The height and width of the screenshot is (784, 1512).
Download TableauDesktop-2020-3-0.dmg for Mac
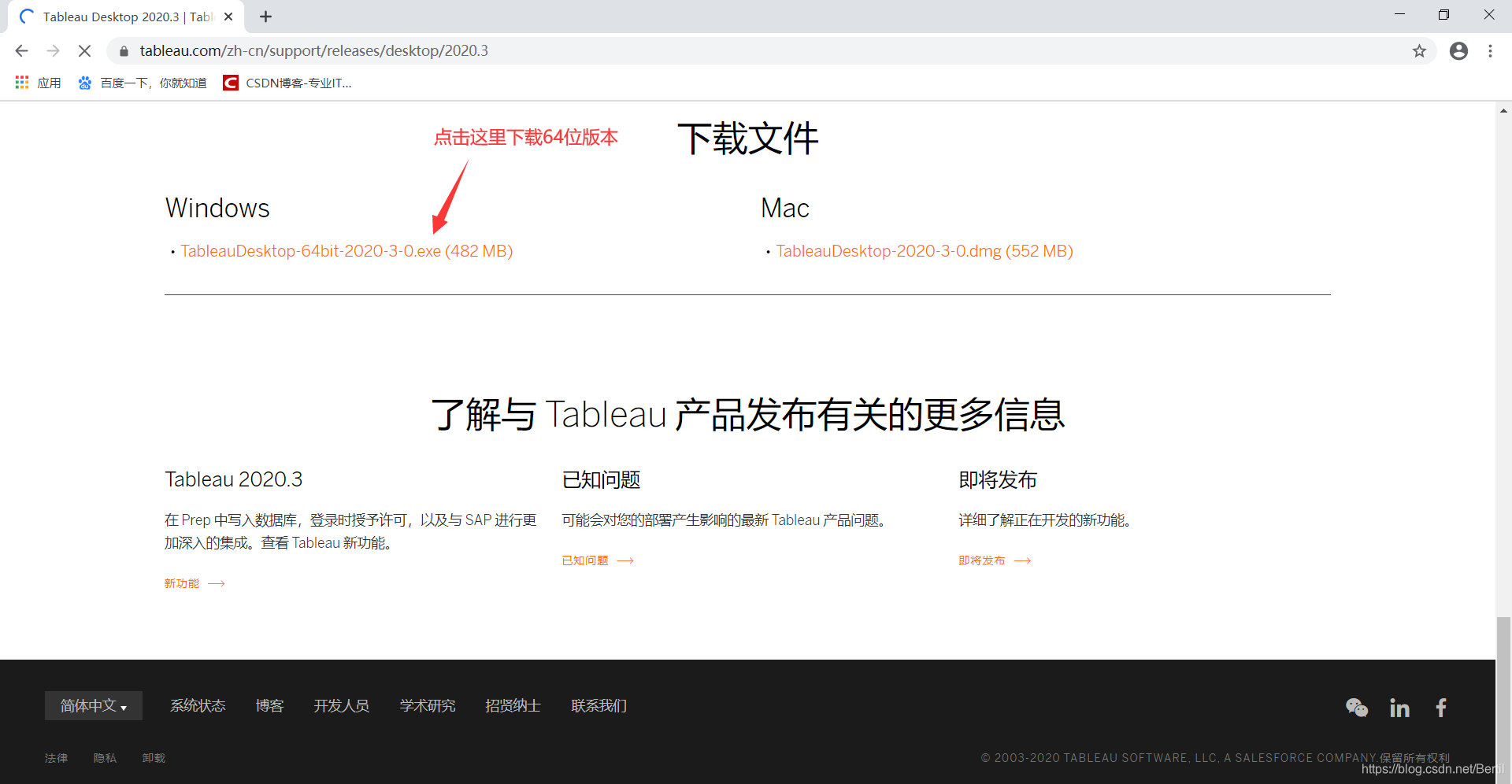tap(925, 251)
